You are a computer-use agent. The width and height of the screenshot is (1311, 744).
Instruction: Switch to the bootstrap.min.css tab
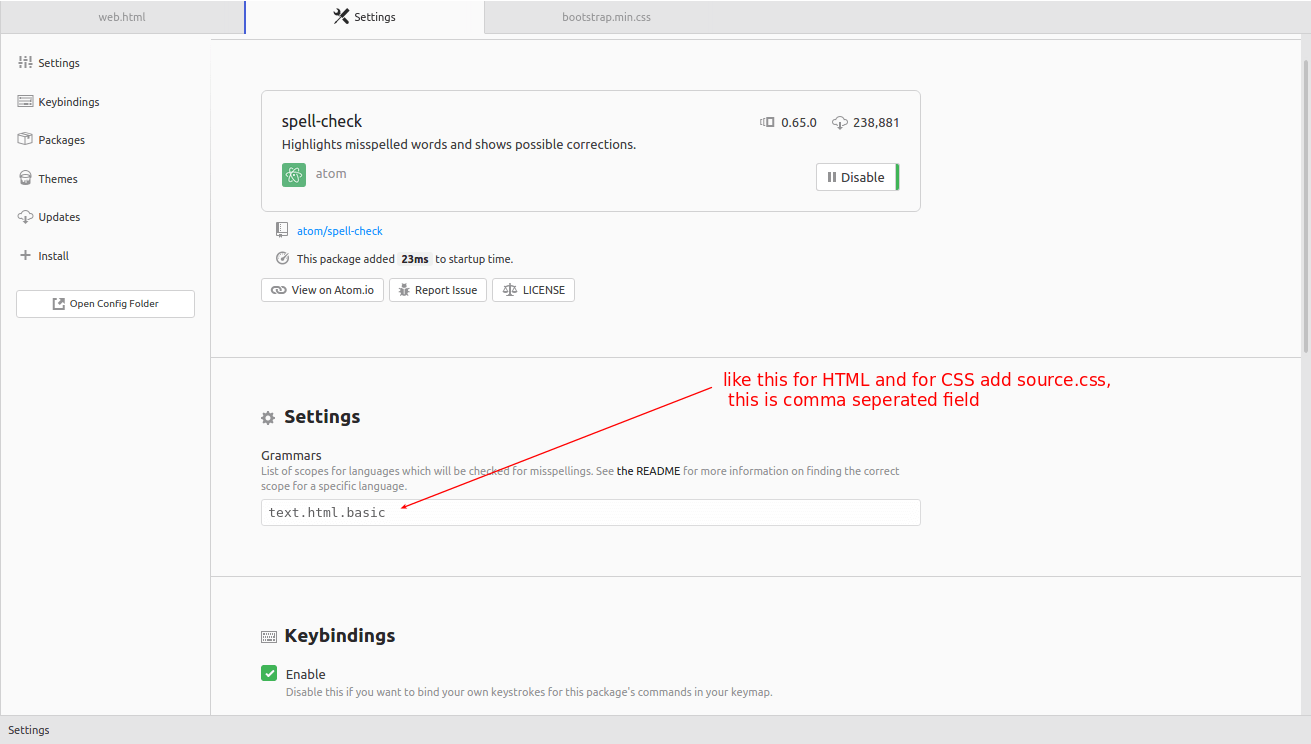[x=606, y=17]
